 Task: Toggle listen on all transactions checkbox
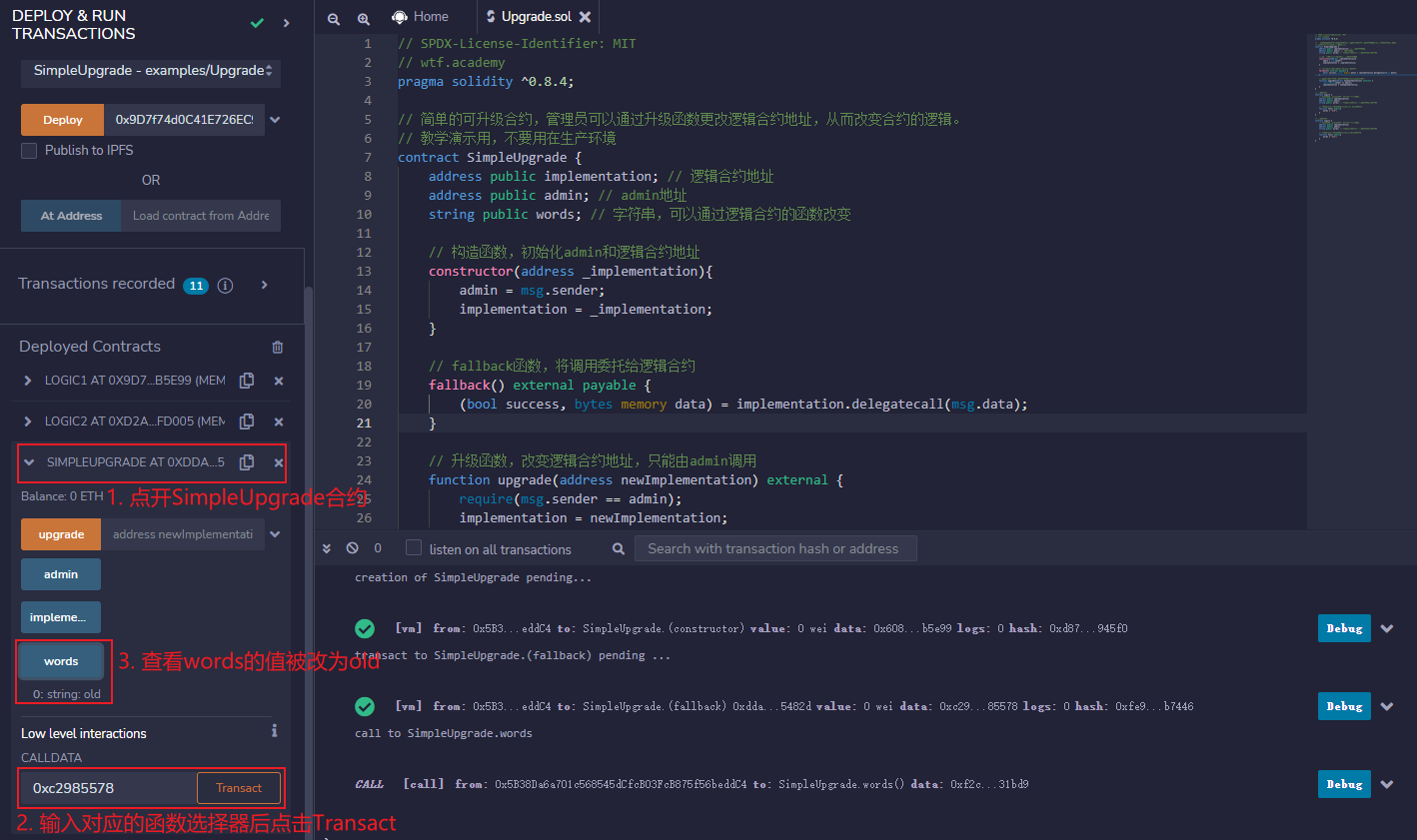click(x=414, y=548)
